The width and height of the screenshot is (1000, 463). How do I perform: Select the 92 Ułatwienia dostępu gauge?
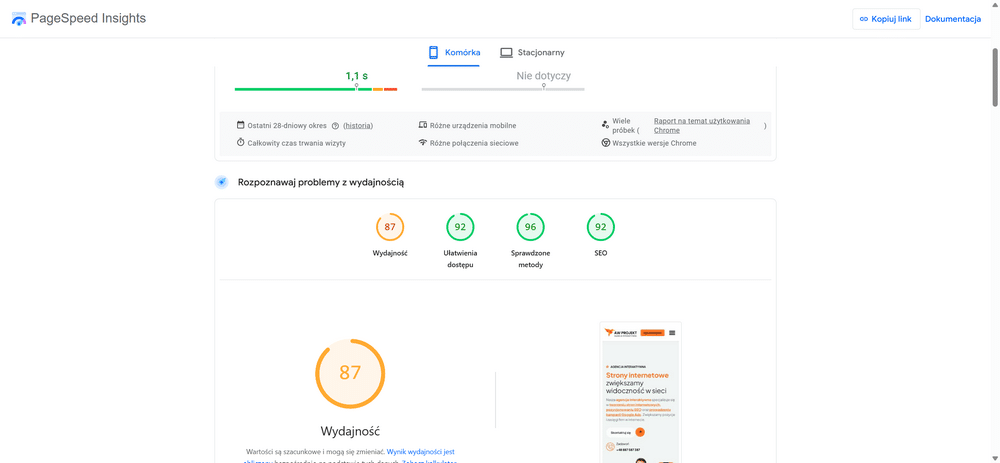[460, 227]
